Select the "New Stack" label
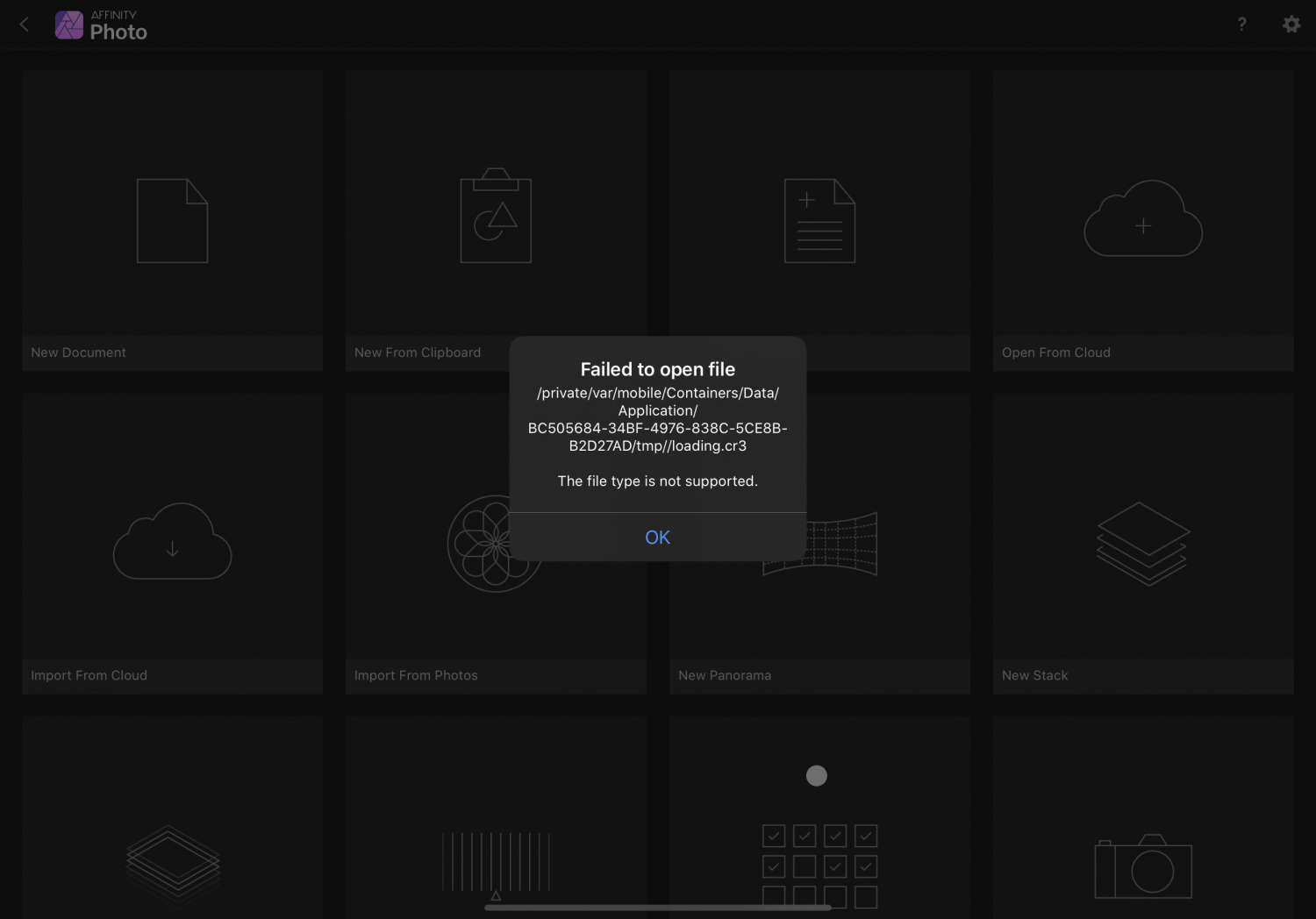This screenshot has height=919, width=1316. coord(1035,675)
